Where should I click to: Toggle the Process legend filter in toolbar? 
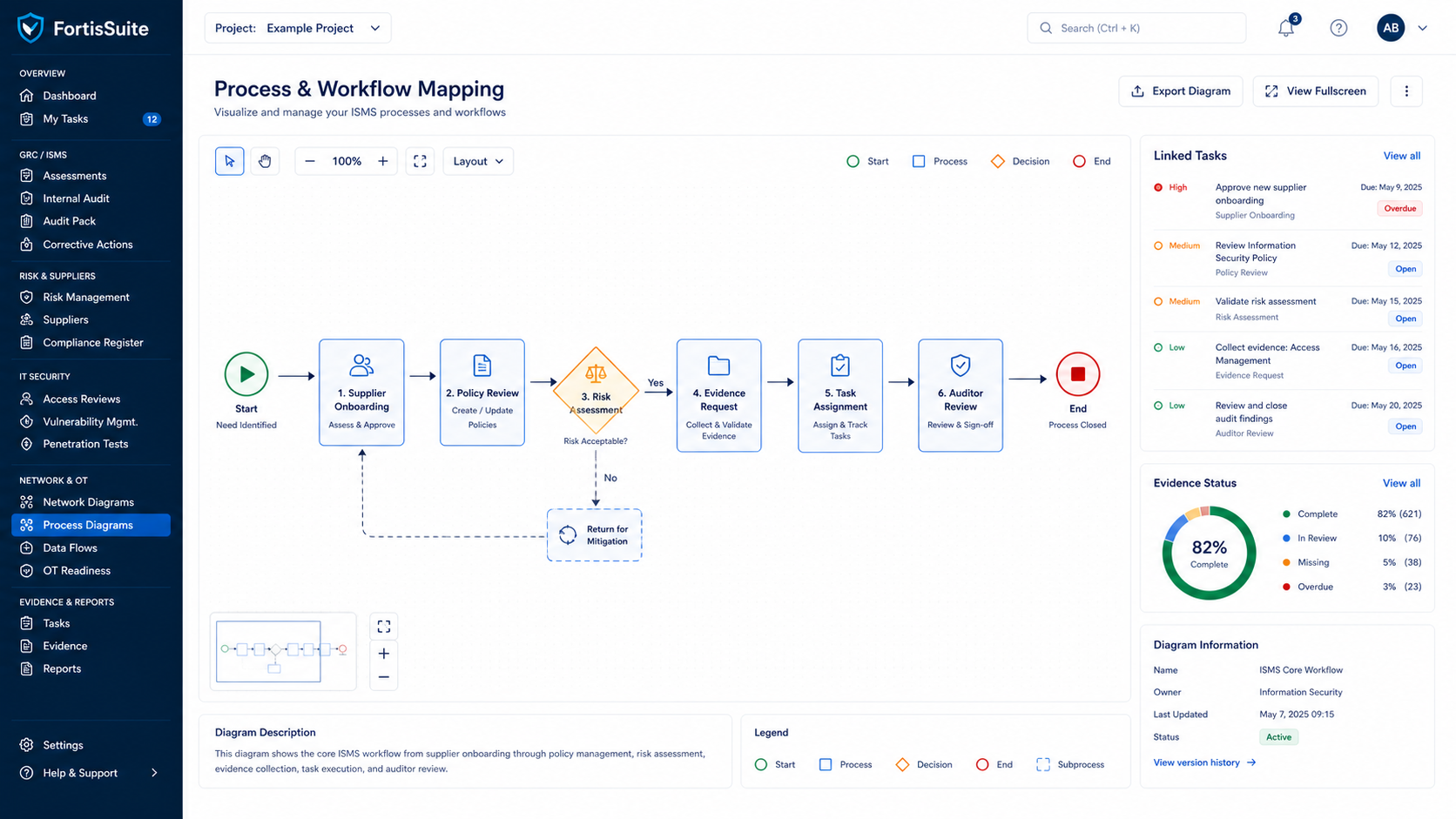[940, 161]
